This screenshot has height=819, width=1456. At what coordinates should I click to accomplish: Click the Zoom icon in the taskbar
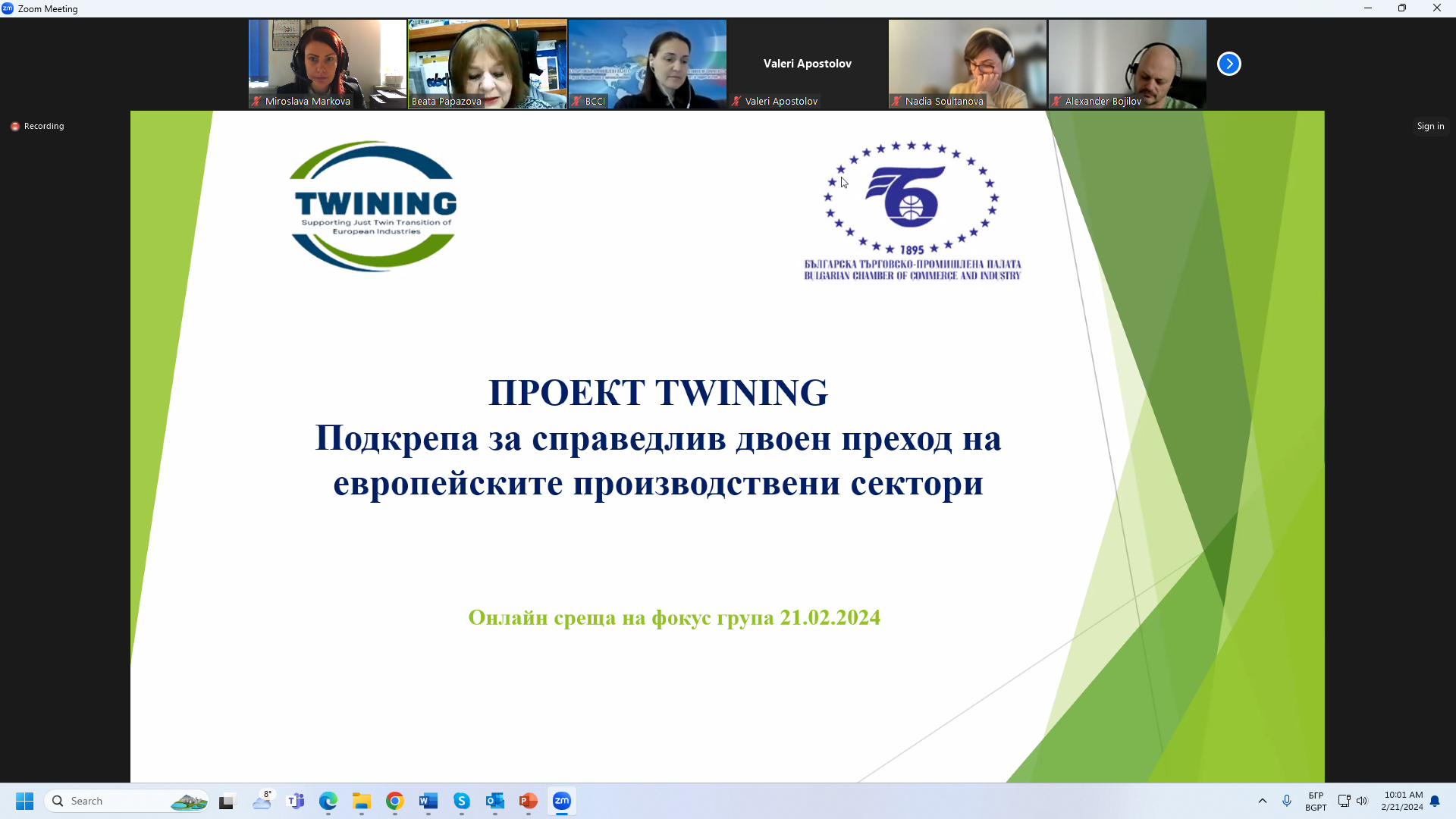coord(562,801)
